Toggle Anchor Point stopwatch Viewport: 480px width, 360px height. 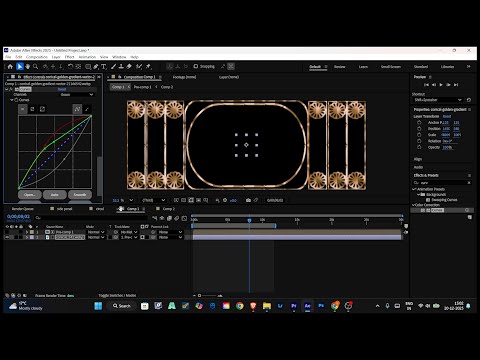419,123
